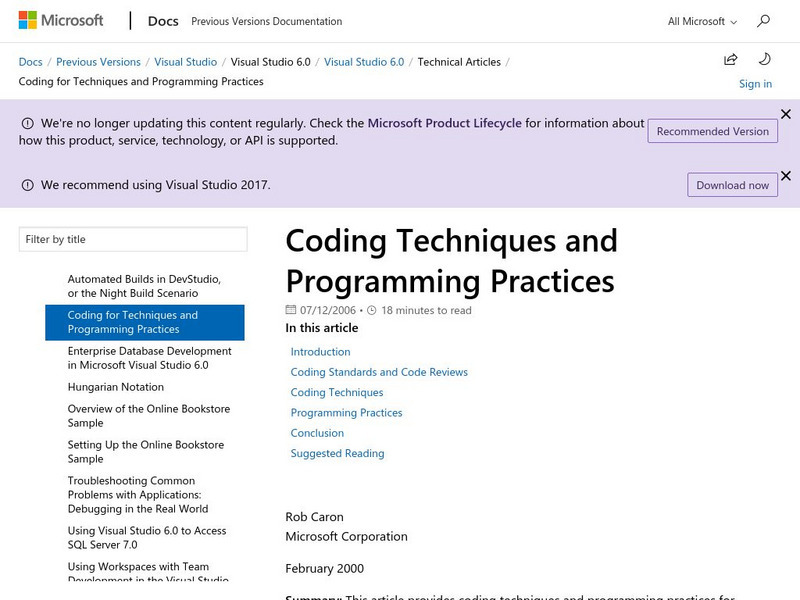Click Recommended Version button
The width and height of the screenshot is (800, 600).
coord(712,131)
